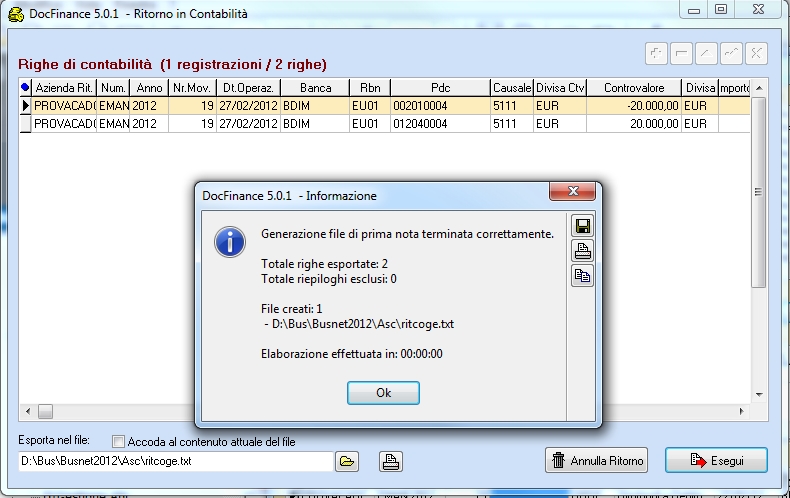Select the second row's selector cell in the grid
The image size is (790, 498).
click(25, 124)
